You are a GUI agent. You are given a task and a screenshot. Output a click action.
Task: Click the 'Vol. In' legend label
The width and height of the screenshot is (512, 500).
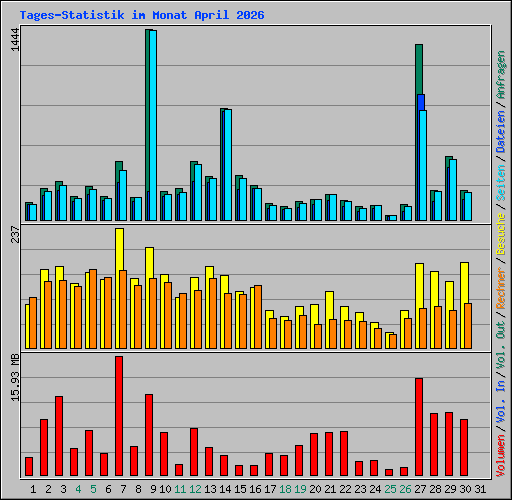(501, 401)
